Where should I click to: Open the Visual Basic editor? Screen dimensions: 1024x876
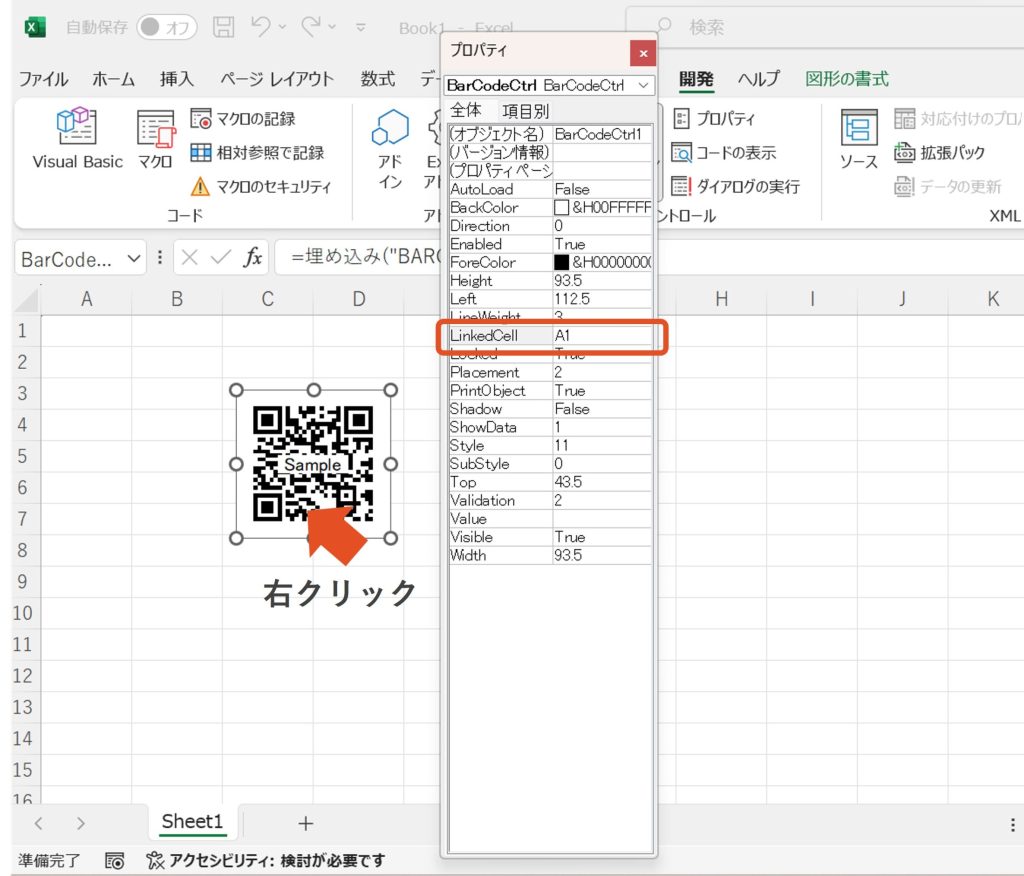click(77, 138)
